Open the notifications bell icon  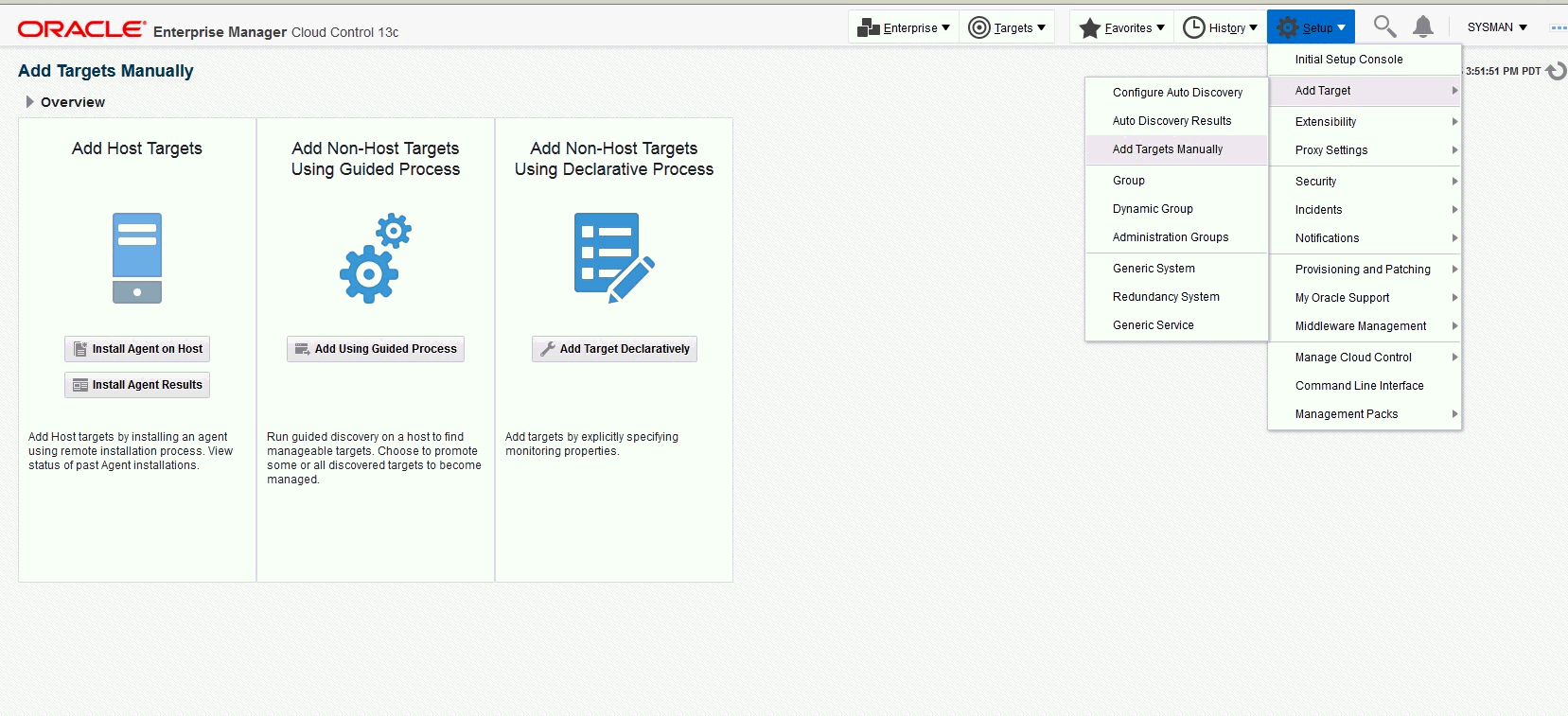[x=1423, y=26]
